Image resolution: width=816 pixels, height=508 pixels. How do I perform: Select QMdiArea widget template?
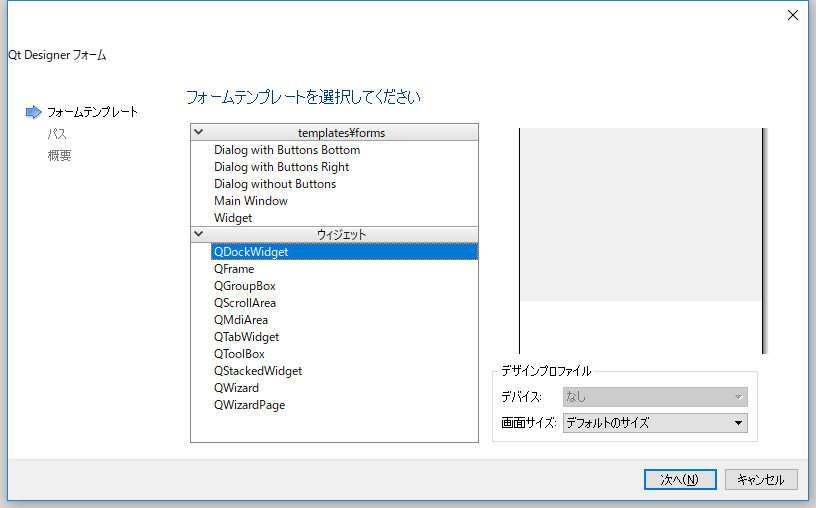click(240, 320)
